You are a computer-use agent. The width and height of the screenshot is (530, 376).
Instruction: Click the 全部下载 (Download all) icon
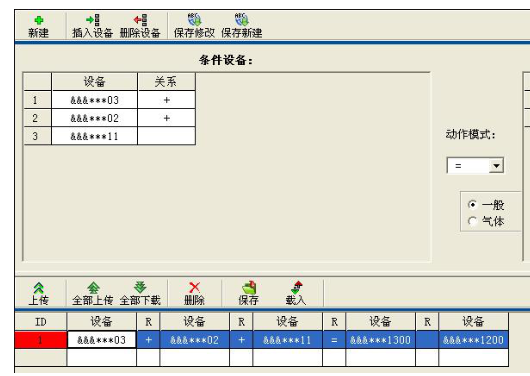tap(140, 287)
